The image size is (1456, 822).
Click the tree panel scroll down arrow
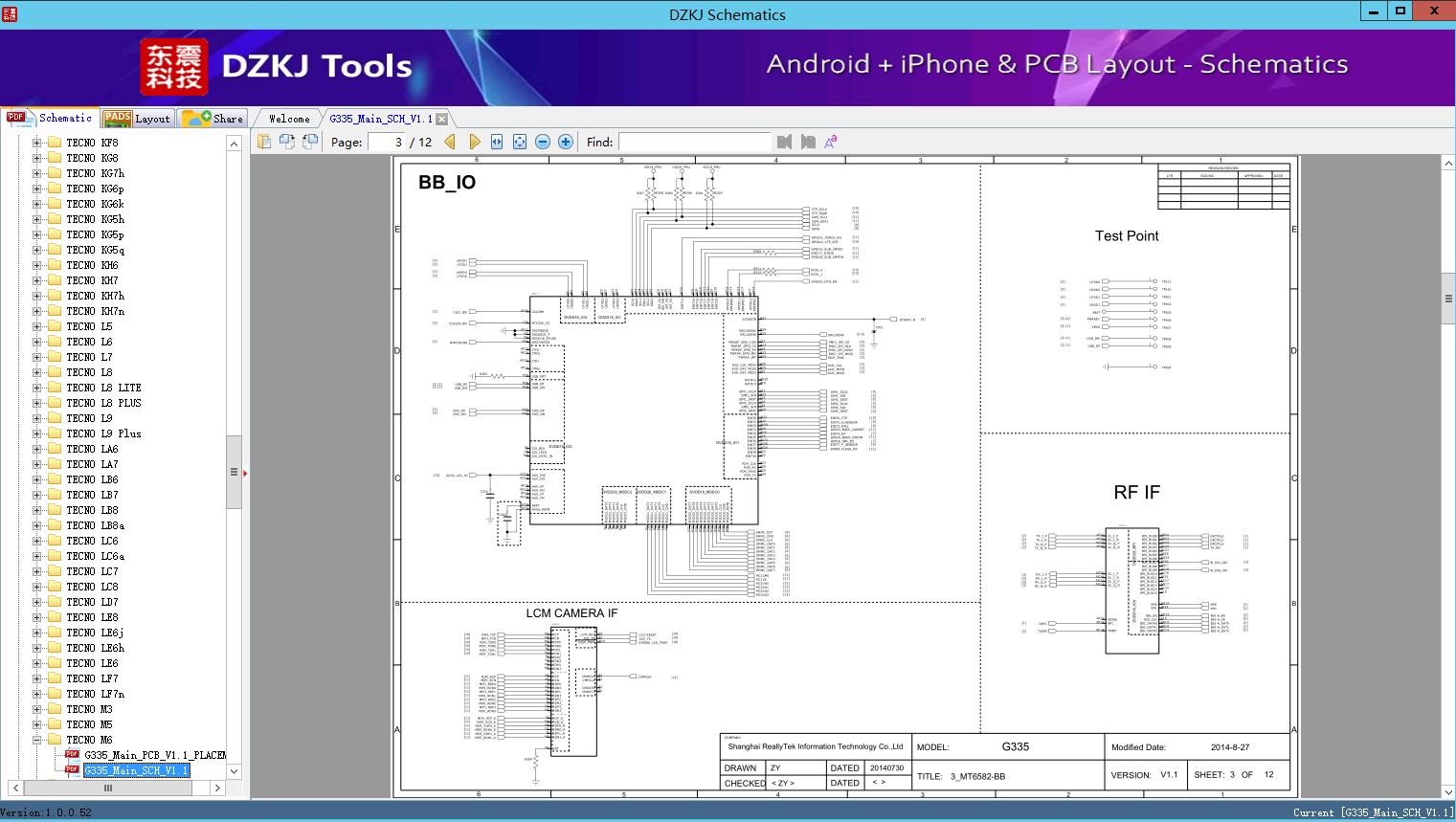click(x=234, y=771)
